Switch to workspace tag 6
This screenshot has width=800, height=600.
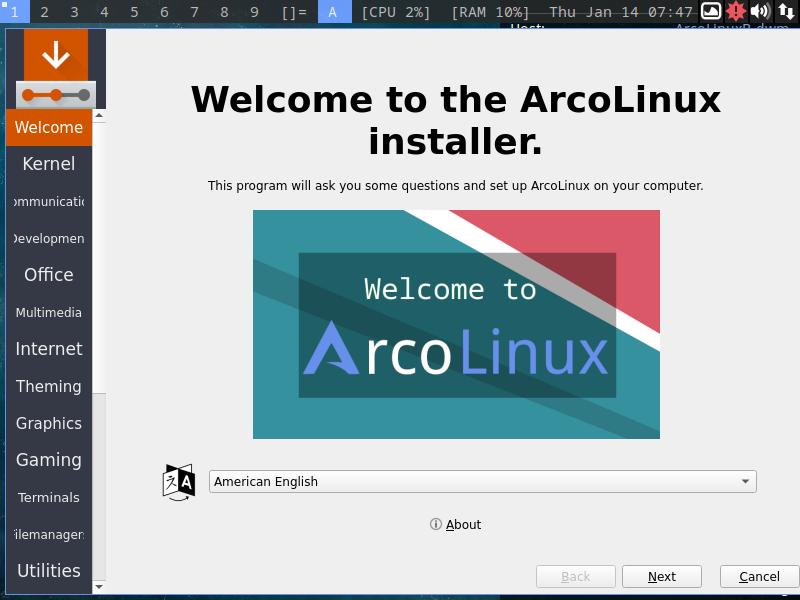click(x=164, y=12)
